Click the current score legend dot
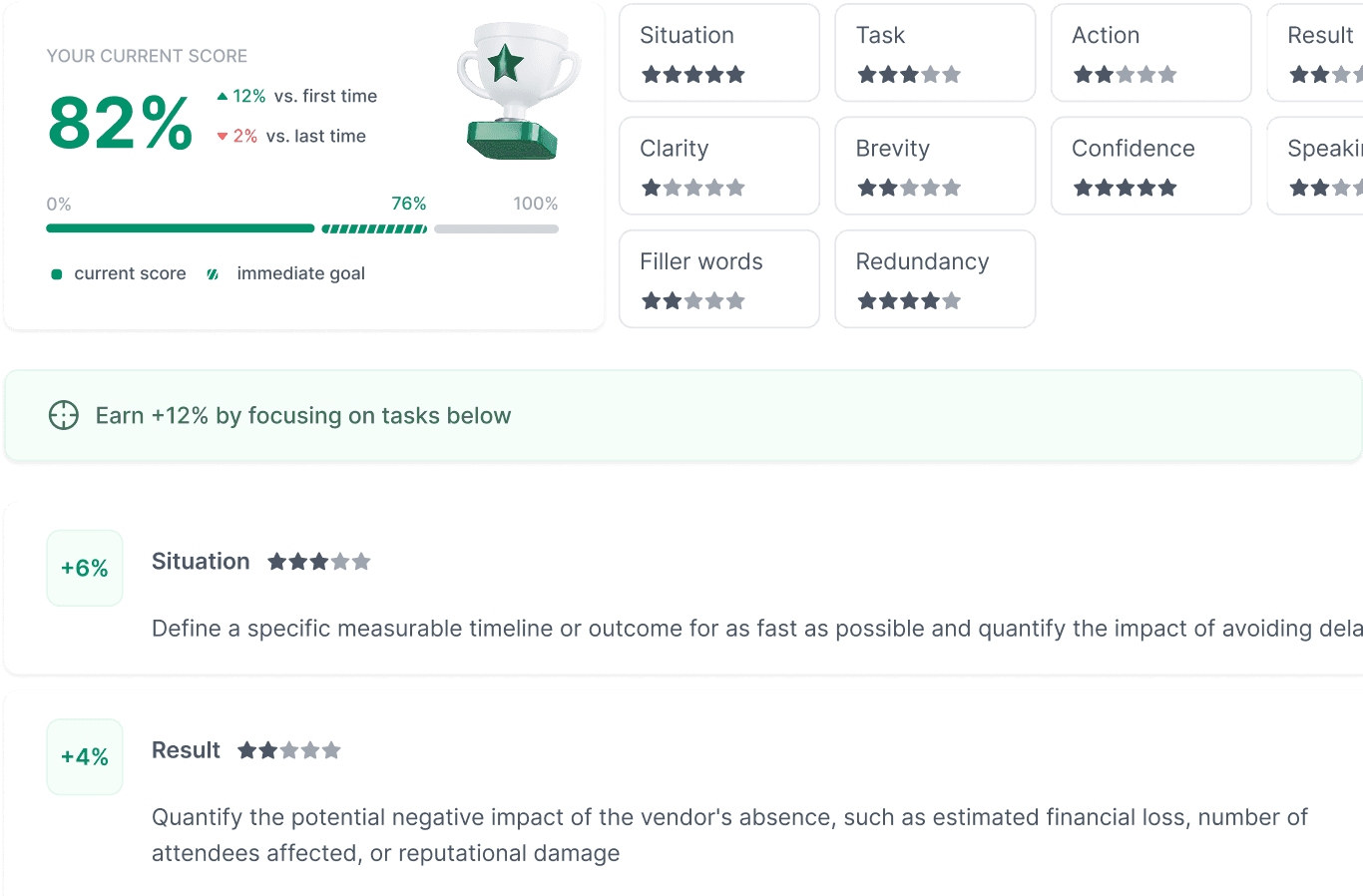 point(57,273)
